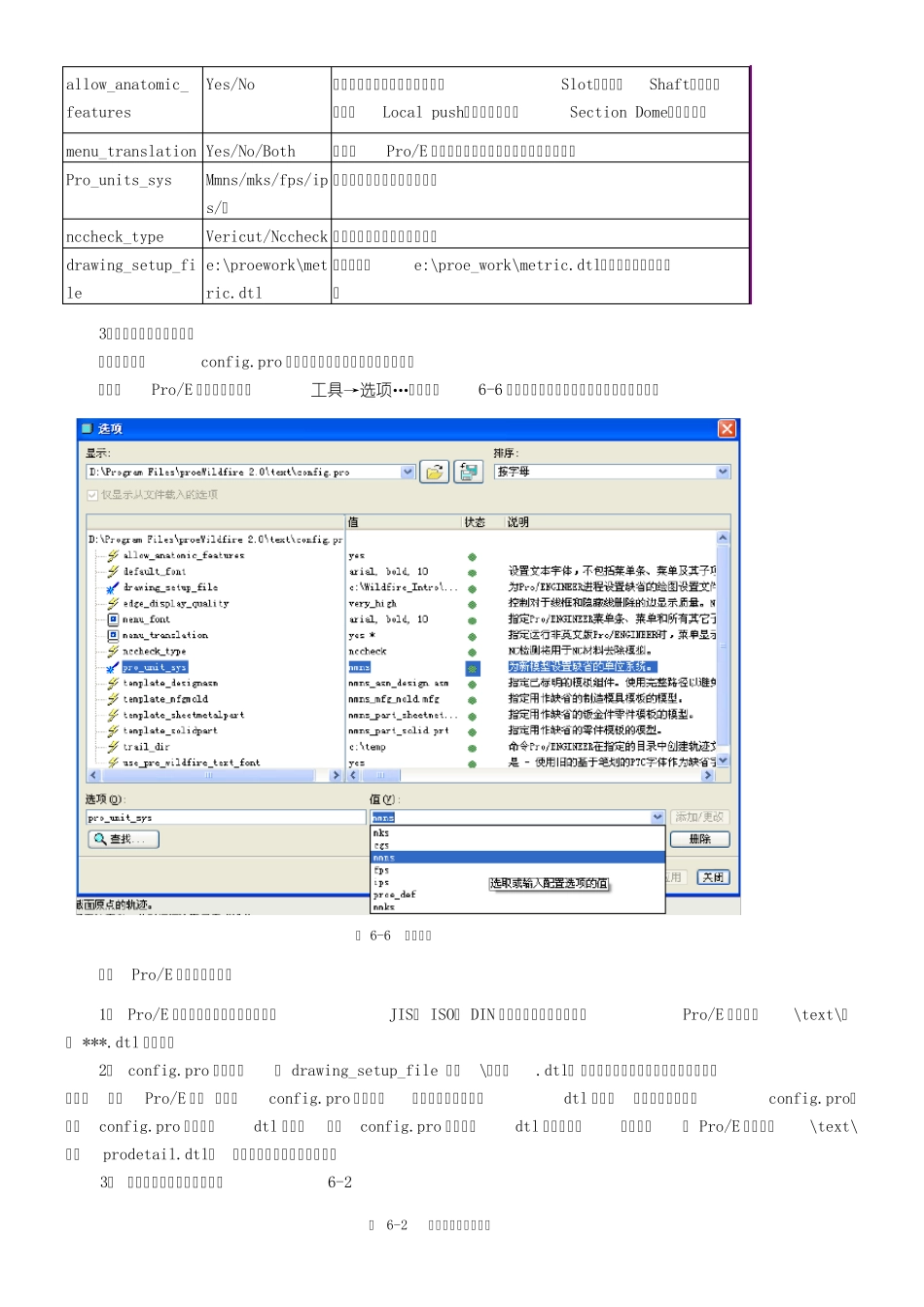Click the status dot in the drawing_setup_file row
The height and width of the screenshot is (1307, 924).
(473, 588)
